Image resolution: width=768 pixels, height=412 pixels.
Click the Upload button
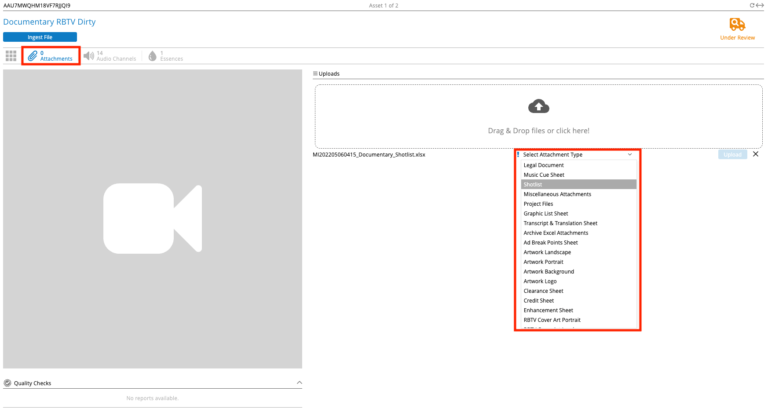pyautogui.click(x=732, y=155)
